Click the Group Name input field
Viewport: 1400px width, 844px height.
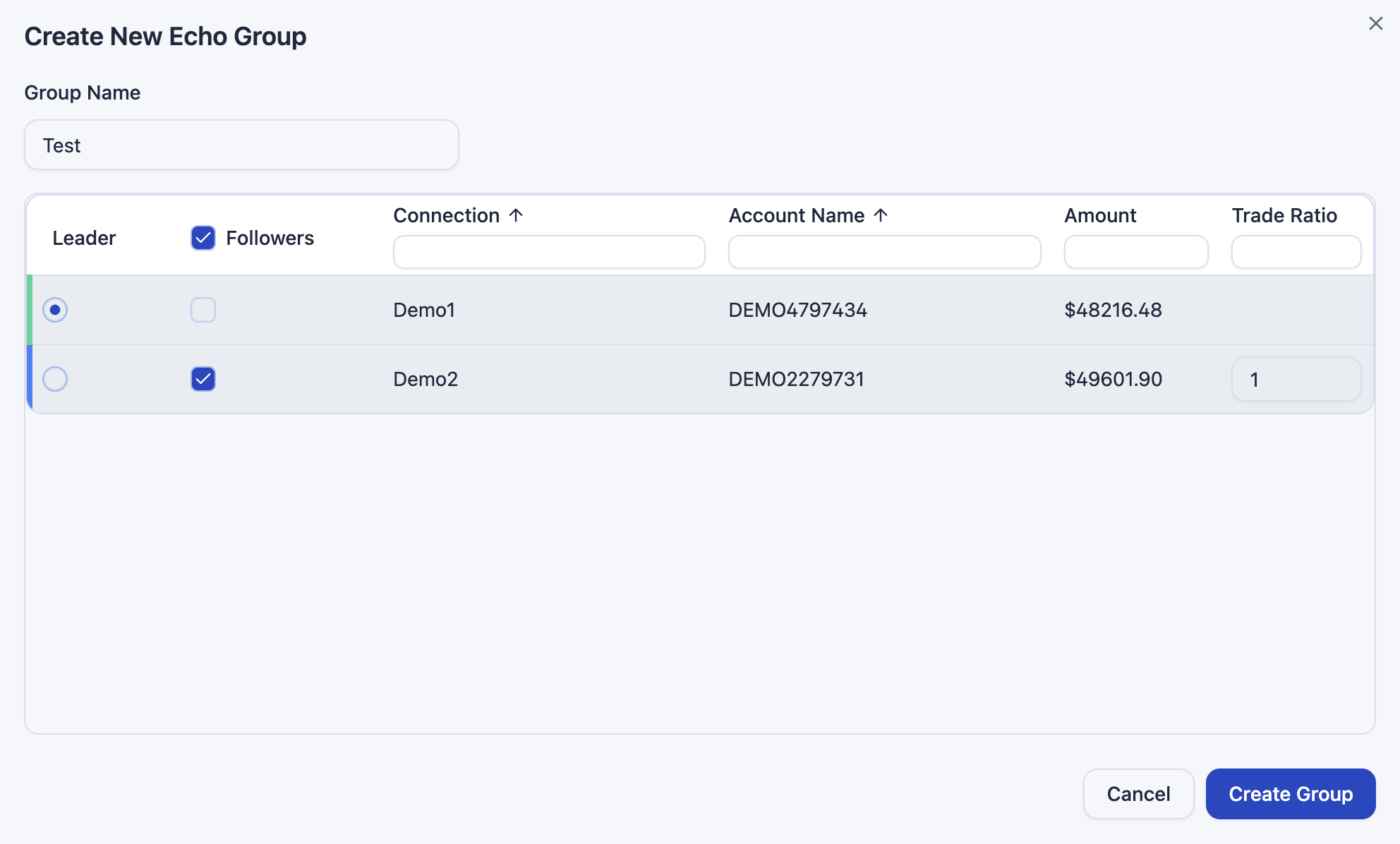[x=242, y=145]
